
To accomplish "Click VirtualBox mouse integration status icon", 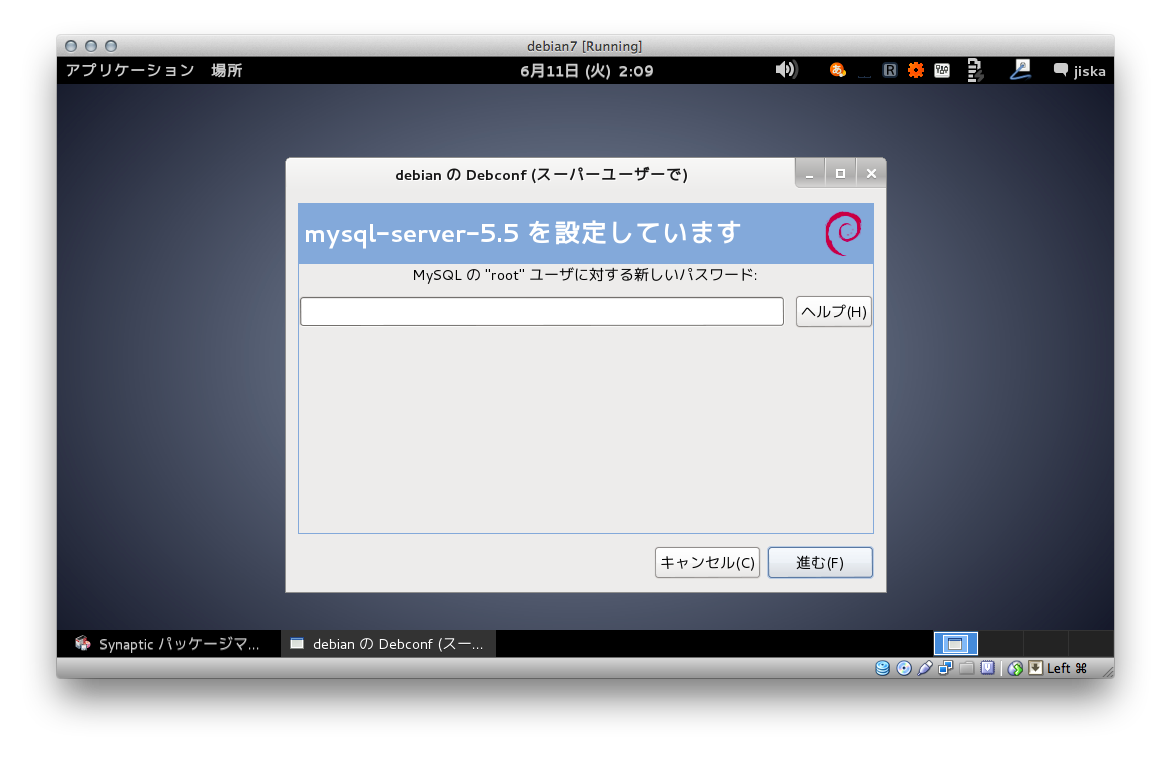I will pos(1015,668).
